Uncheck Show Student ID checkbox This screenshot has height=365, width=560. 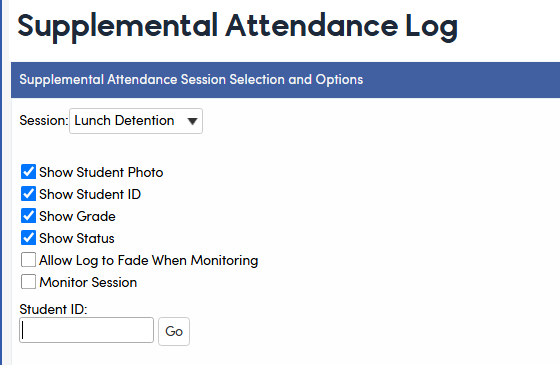[28, 194]
